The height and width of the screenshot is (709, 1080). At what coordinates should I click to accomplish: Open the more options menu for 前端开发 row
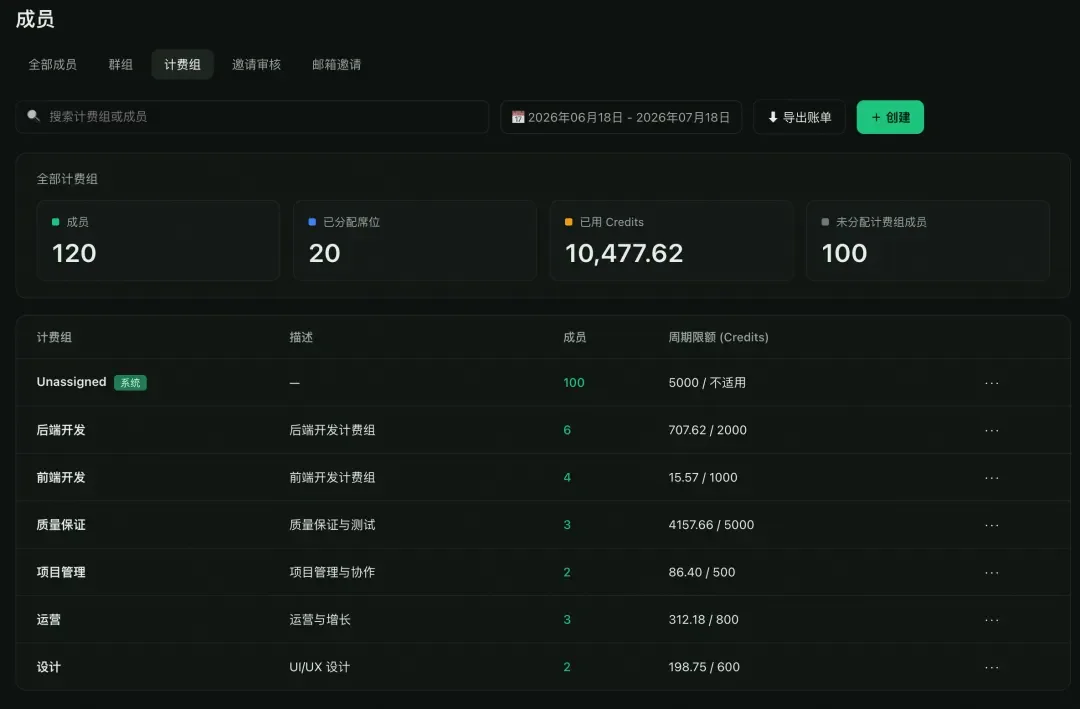pyautogui.click(x=991, y=478)
